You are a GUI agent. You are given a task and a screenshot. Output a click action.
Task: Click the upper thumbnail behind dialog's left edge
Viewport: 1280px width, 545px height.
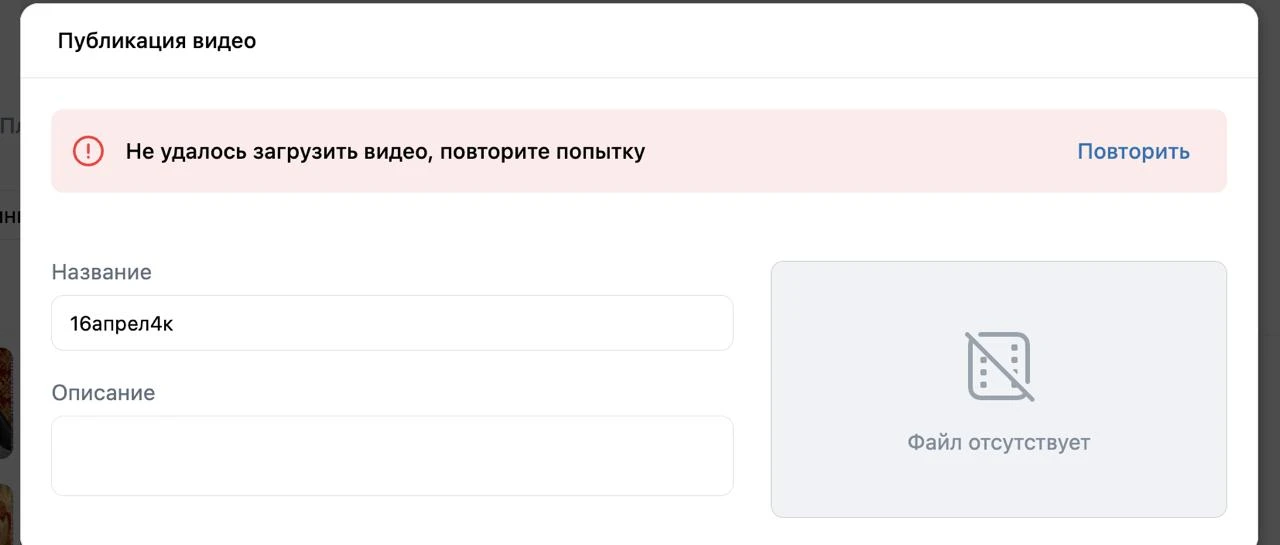(7, 400)
